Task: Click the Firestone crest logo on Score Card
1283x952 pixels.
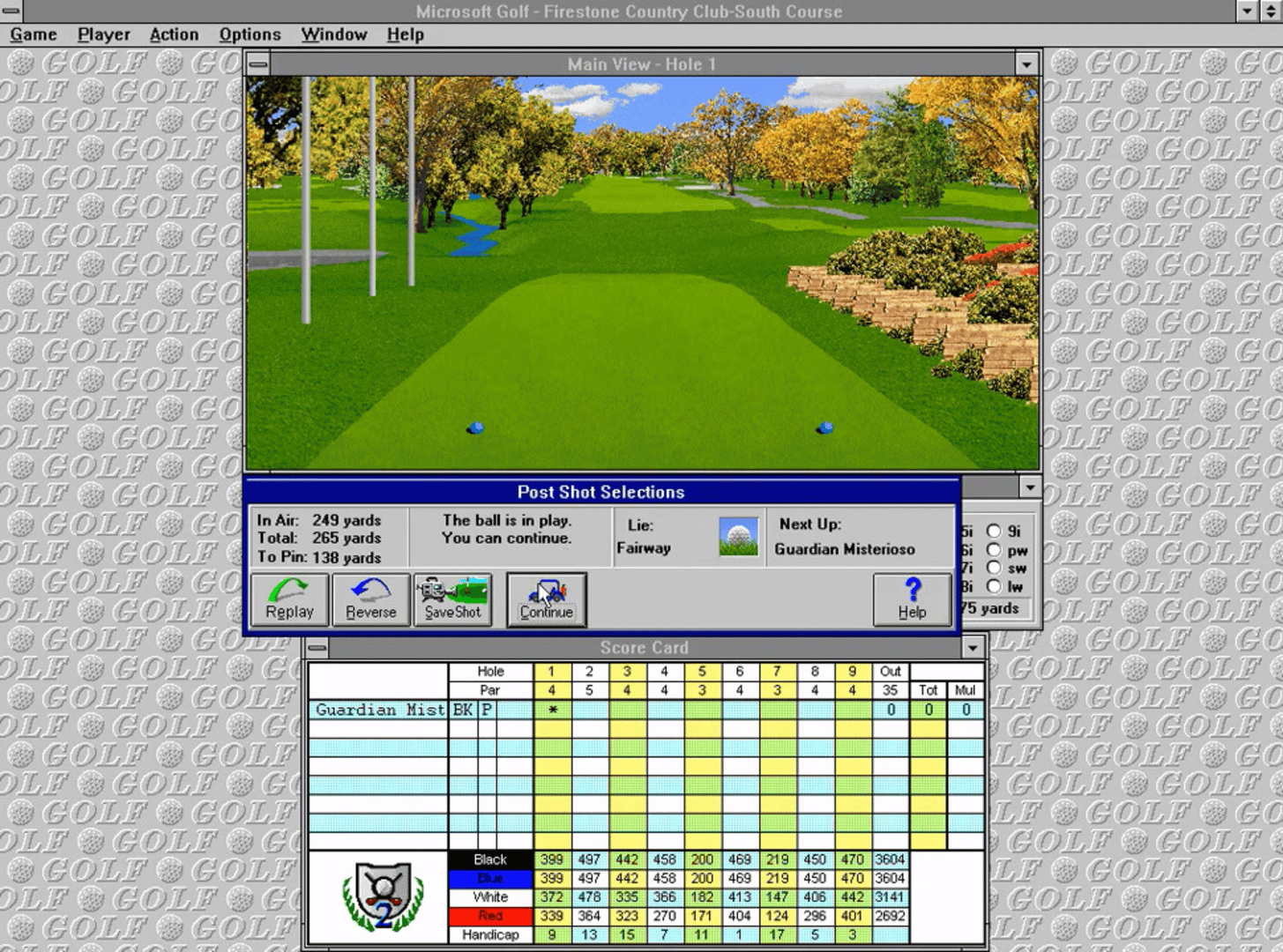Action: (383, 896)
